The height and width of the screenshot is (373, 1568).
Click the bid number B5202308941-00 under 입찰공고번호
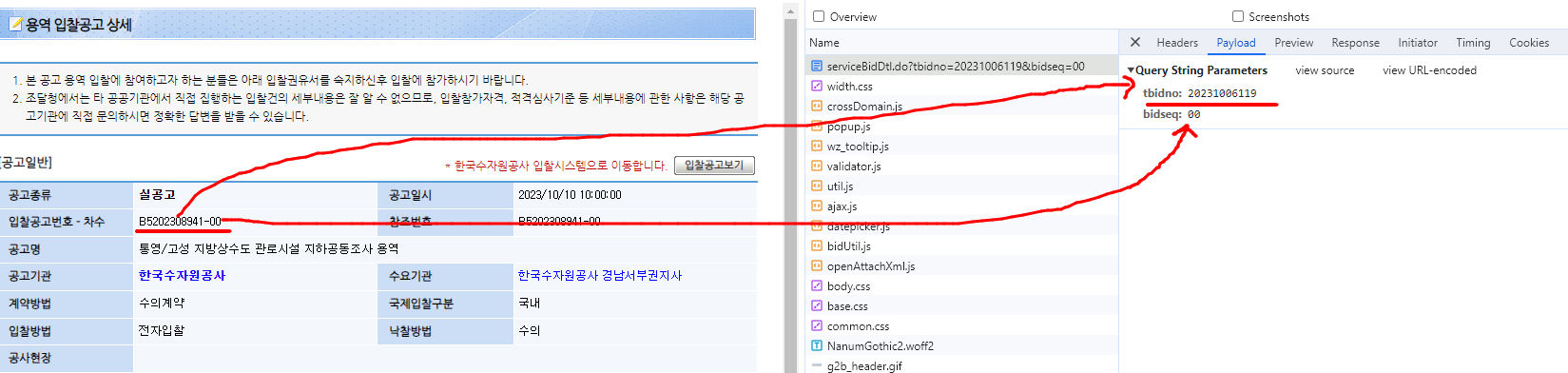180,222
